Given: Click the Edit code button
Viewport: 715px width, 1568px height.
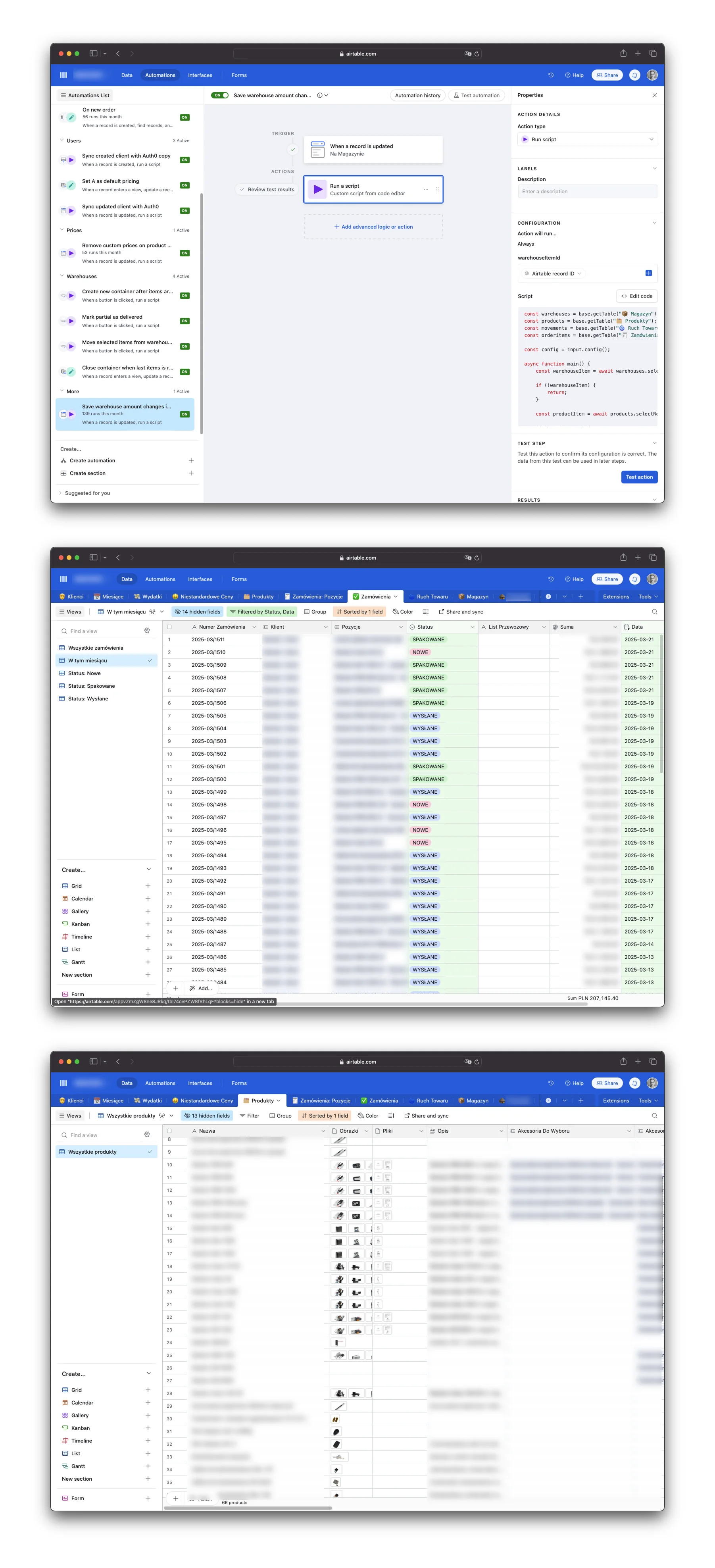Looking at the screenshot, I should pos(636,296).
